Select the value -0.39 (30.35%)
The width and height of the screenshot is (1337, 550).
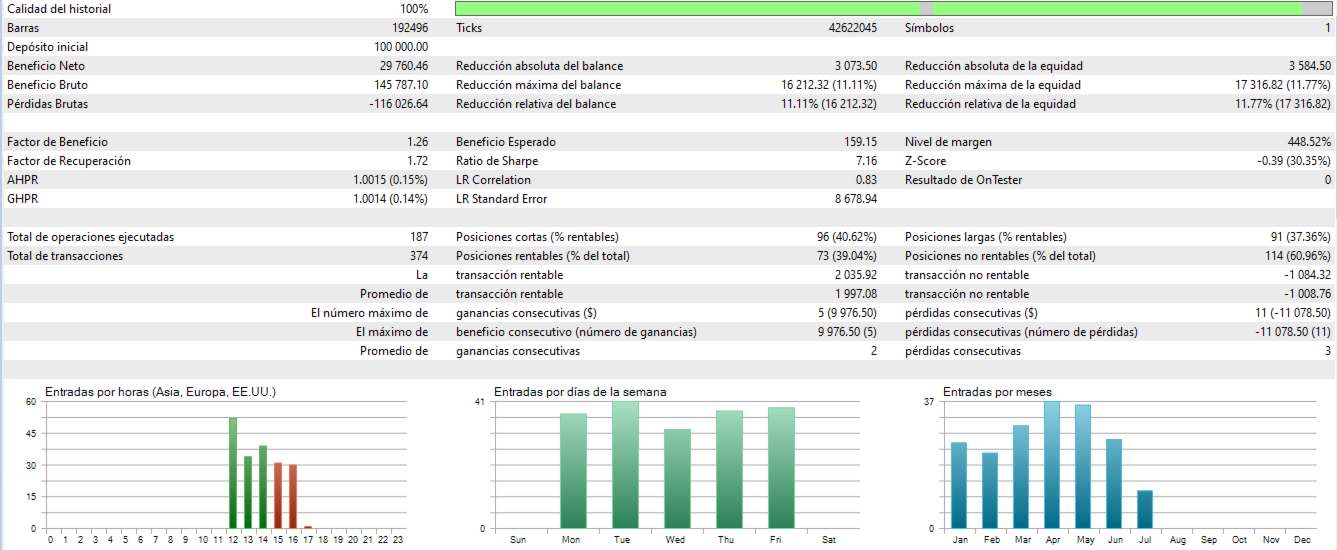click(1294, 161)
